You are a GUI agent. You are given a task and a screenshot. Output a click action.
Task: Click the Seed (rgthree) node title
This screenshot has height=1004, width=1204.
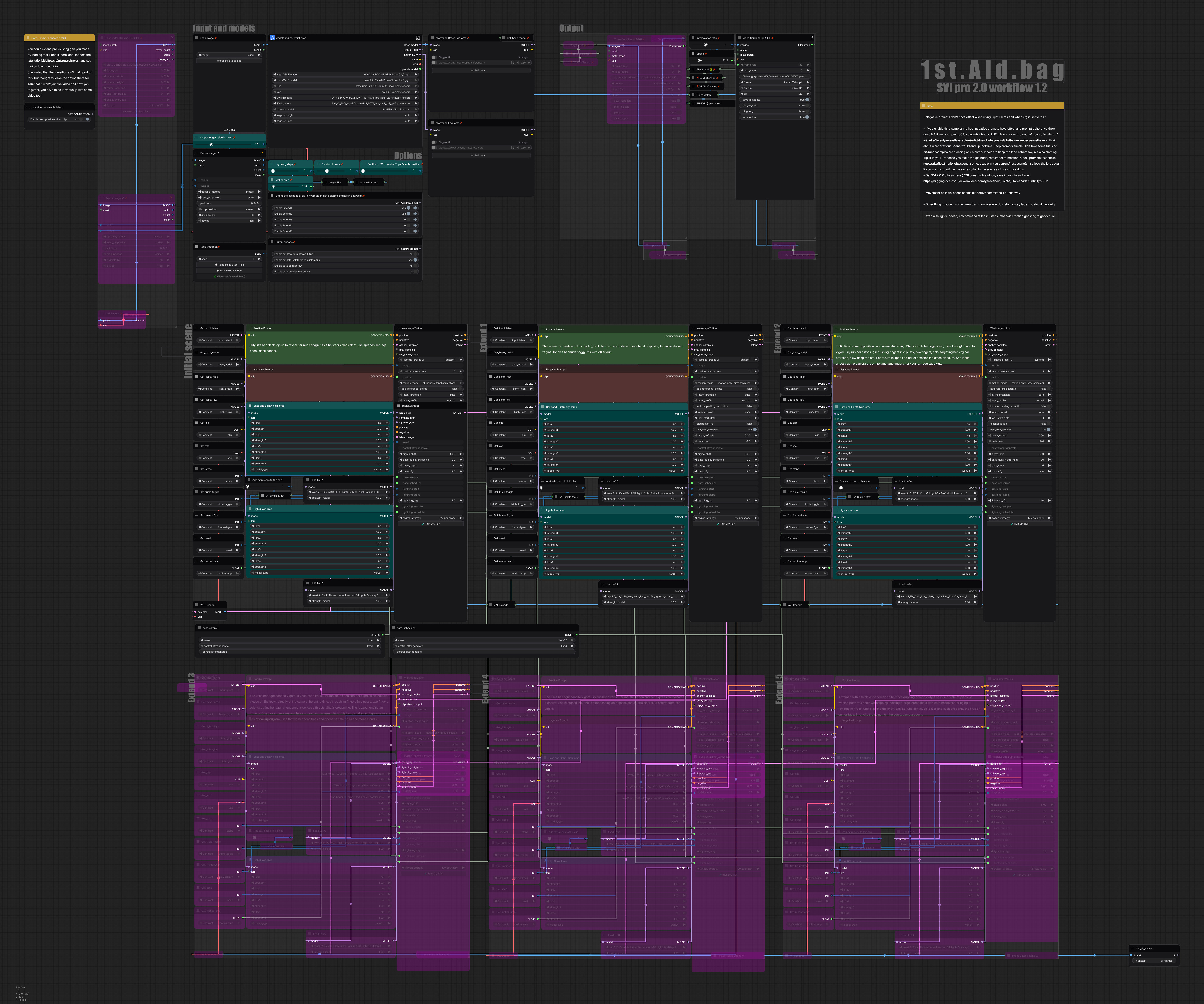pos(209,247)
